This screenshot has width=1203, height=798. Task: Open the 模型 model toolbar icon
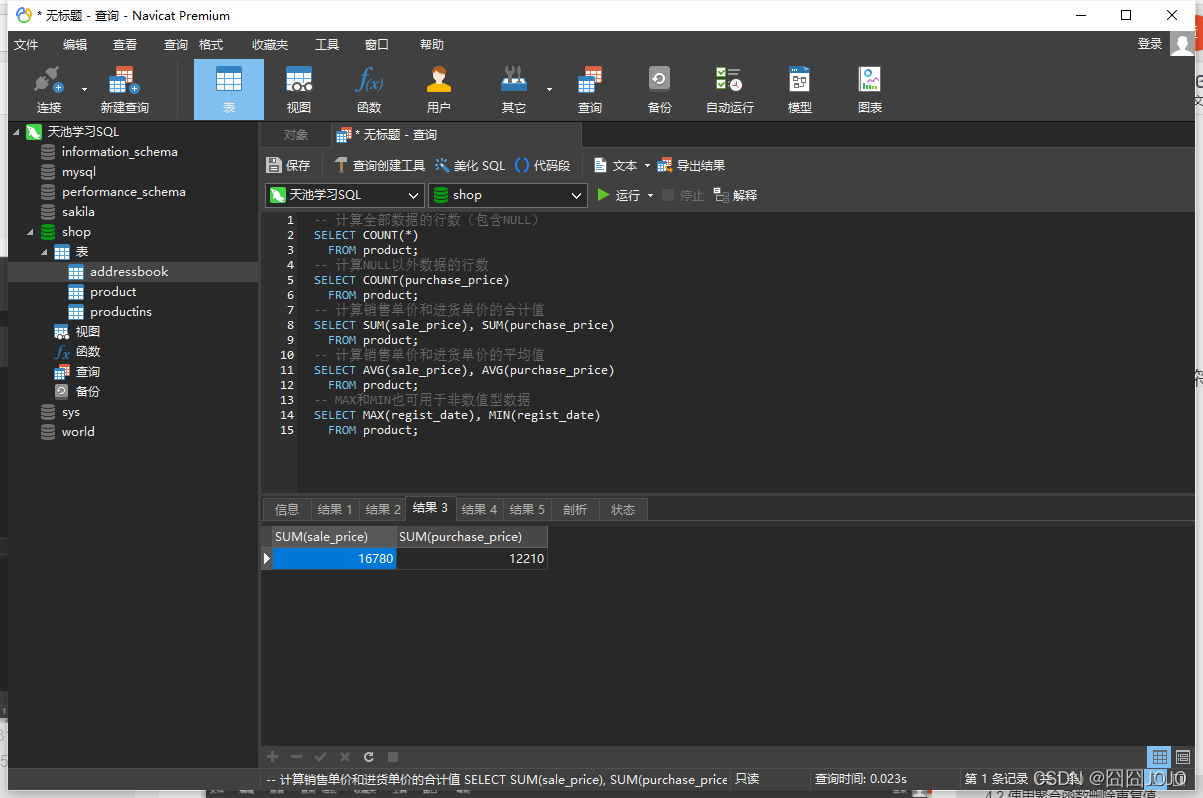(799, 90)
